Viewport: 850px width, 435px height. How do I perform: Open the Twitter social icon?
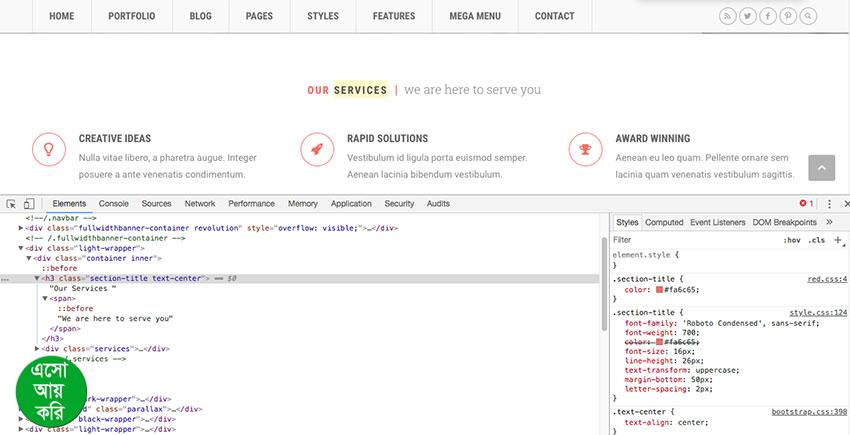coord(747,16)
